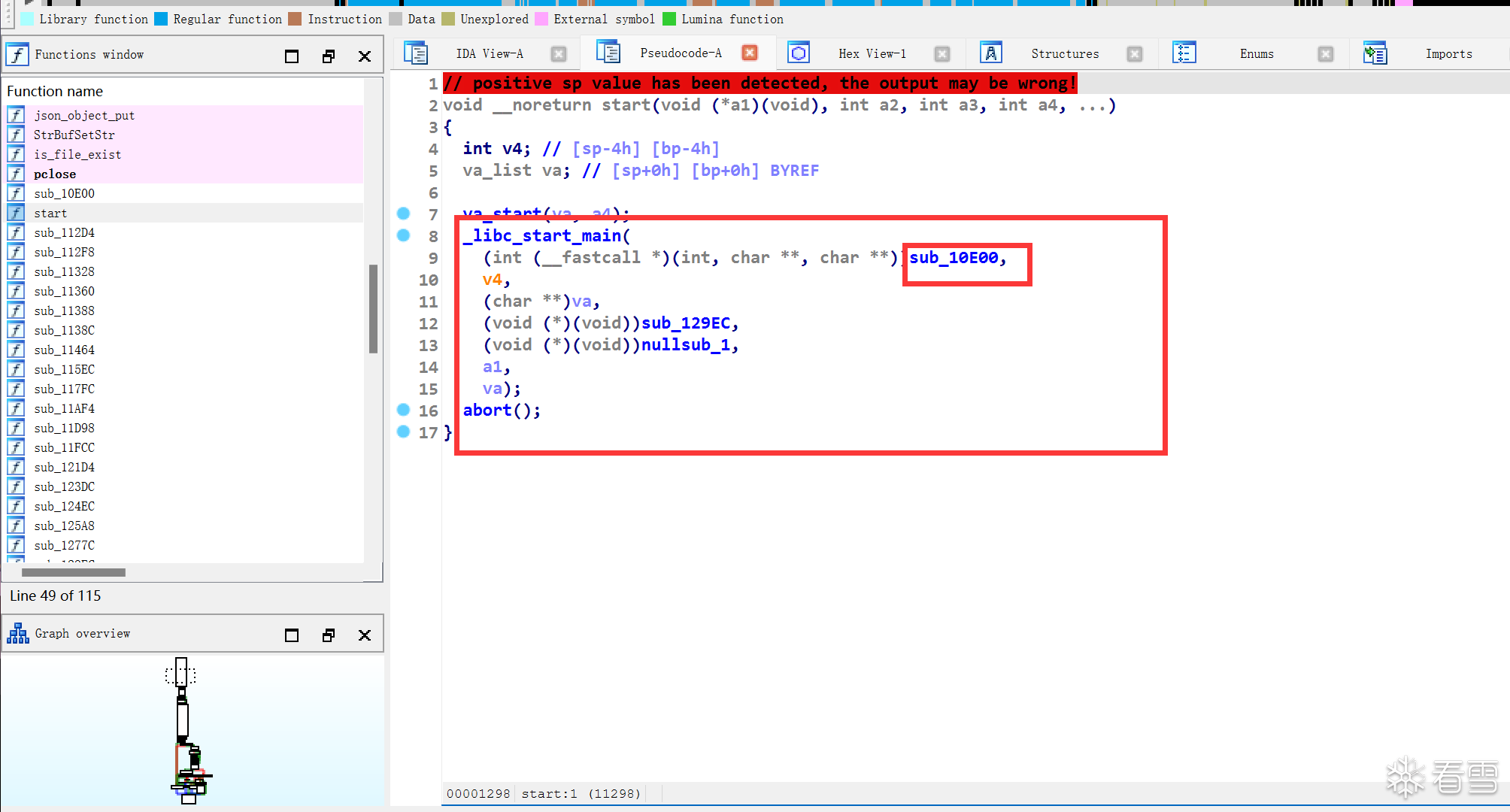Toggle breakpoint dot on line 8
1510x812 pixels.
point(404,235)
